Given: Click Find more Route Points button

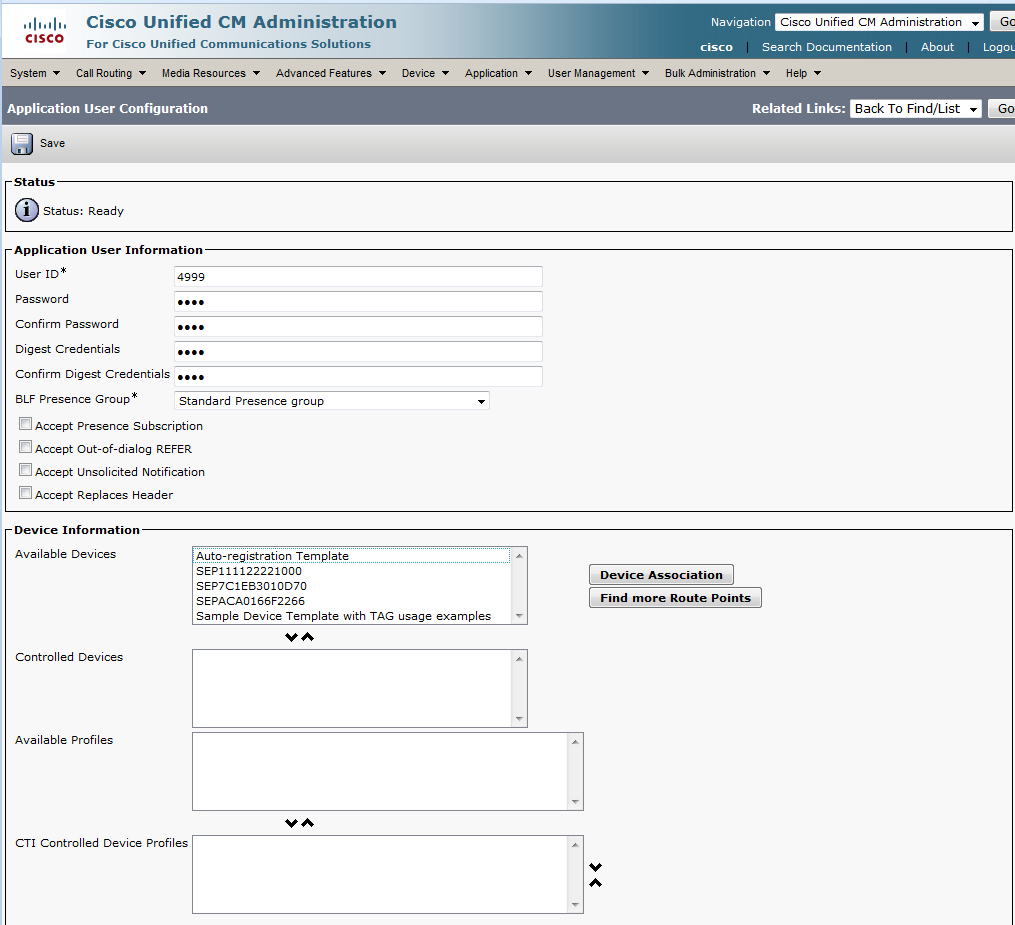Looking at the screenshot, I should coord(675,598).
